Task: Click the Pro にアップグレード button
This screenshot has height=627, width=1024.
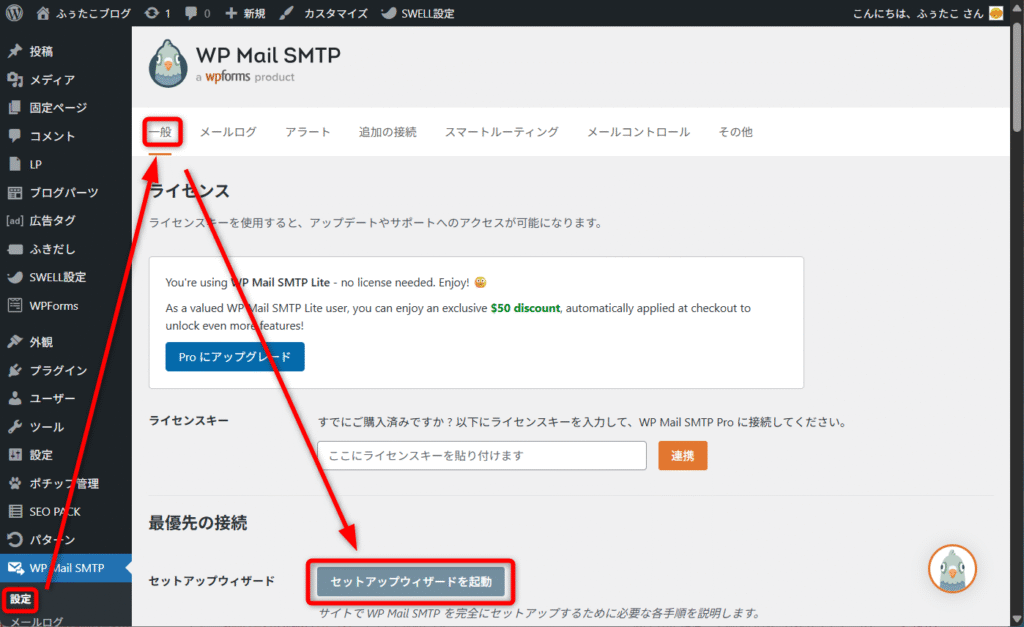Action: [x=234, y=357]
